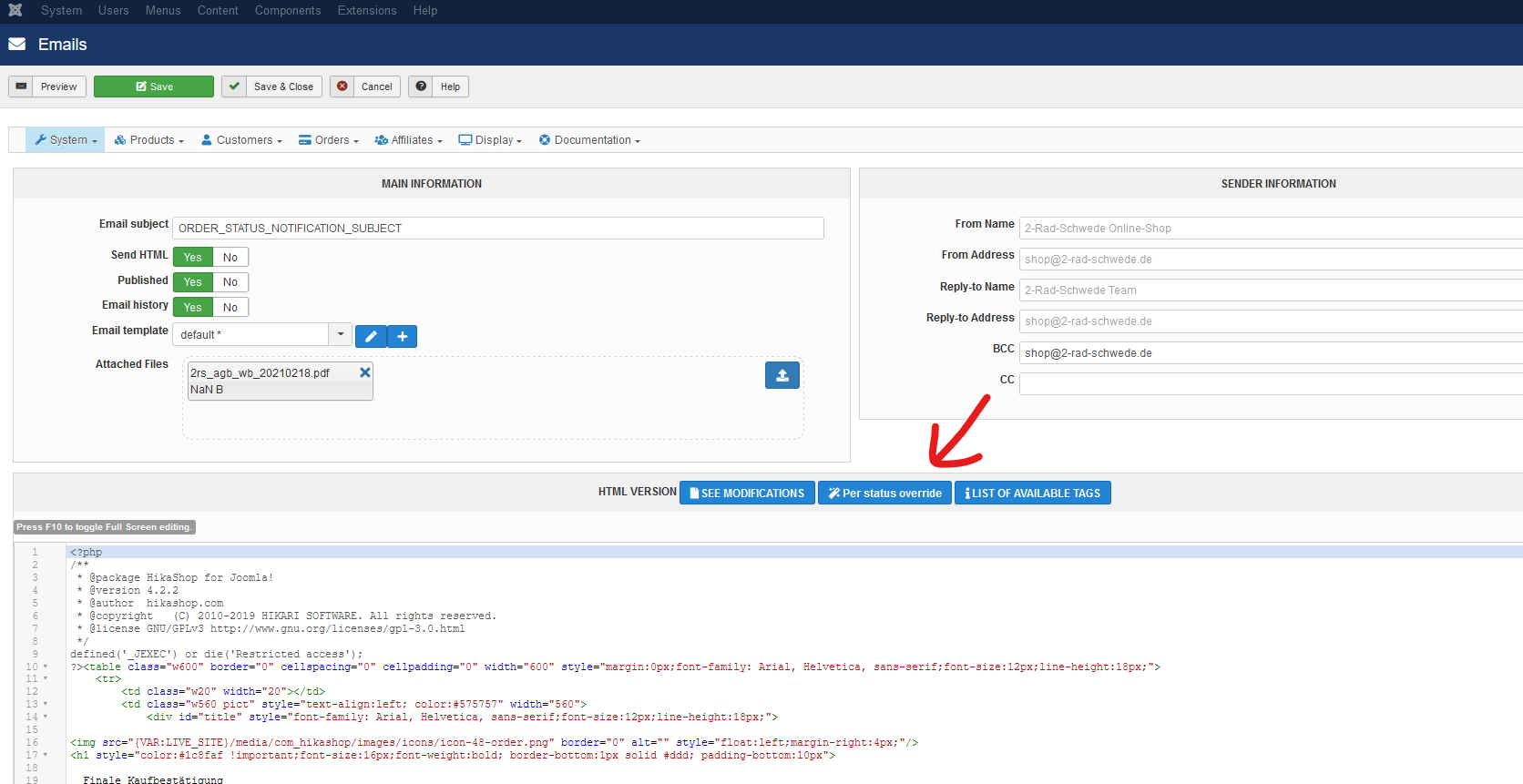This screenshot has width=1523, height=784.
Task: Click the Preview envelope icon
Action: pos(21,87)
